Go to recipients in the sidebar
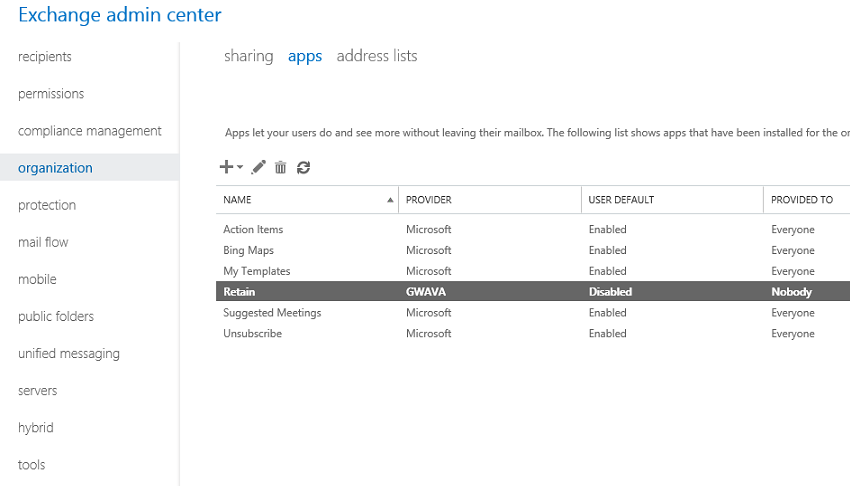Screen dimensions: 850x486 (45, 57)
